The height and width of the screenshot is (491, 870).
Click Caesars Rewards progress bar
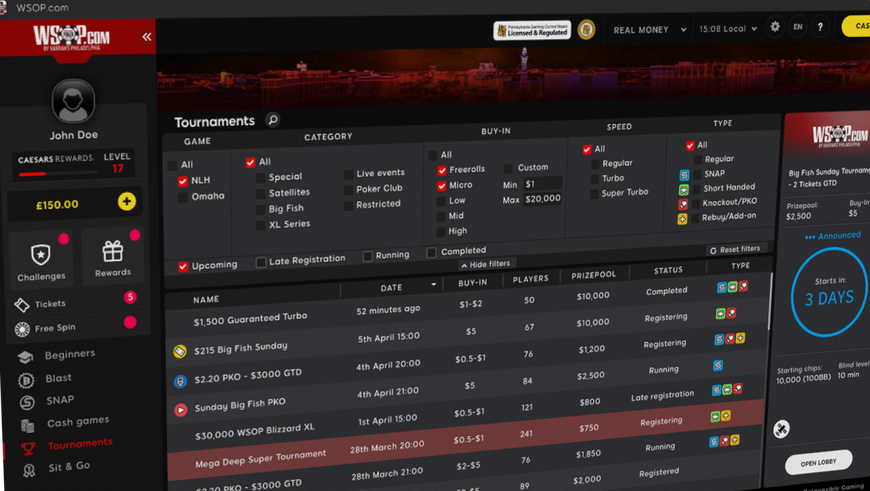tap(58, 174)
